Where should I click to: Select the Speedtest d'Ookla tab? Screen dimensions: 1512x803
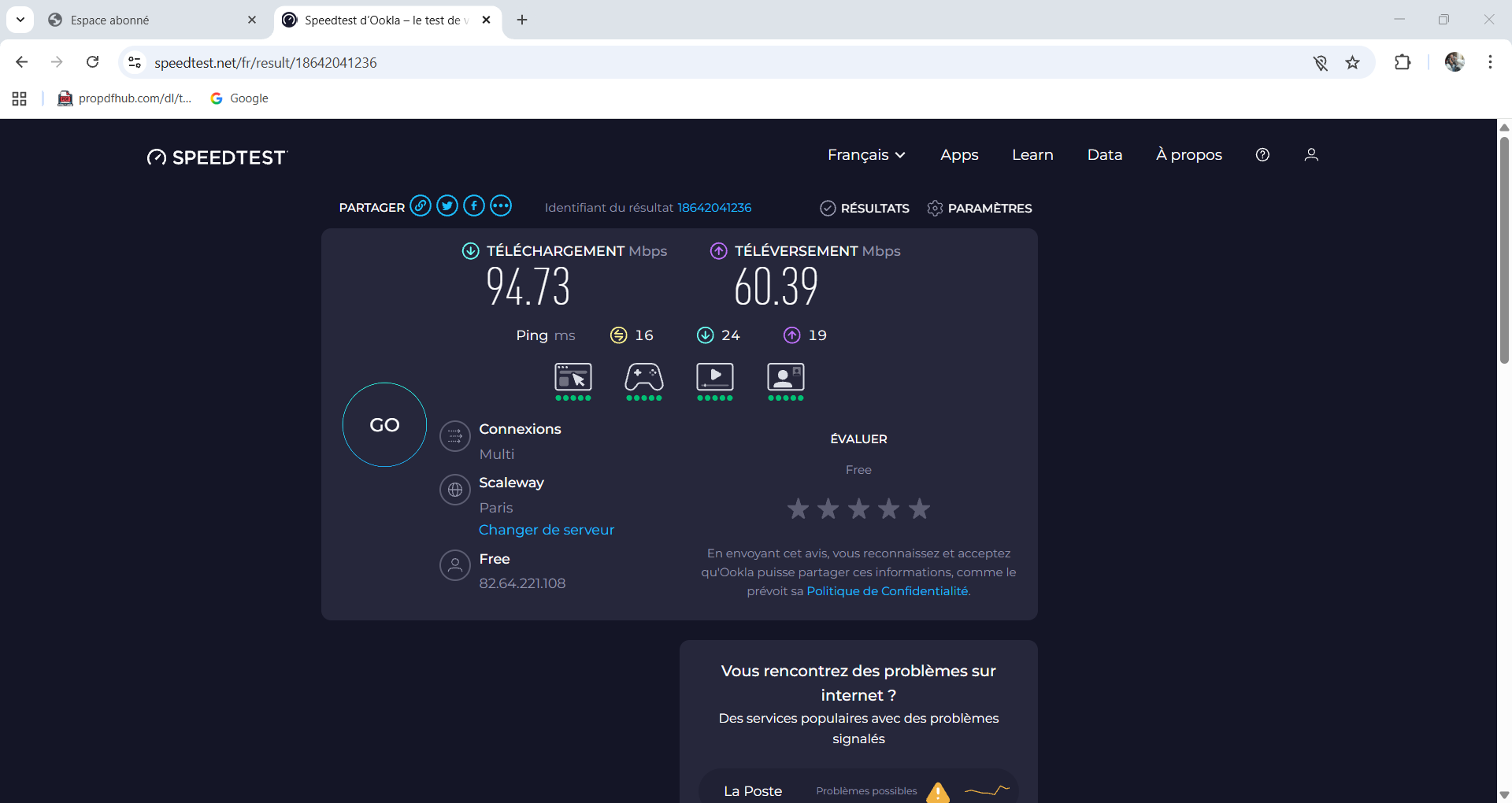point(386,20)
